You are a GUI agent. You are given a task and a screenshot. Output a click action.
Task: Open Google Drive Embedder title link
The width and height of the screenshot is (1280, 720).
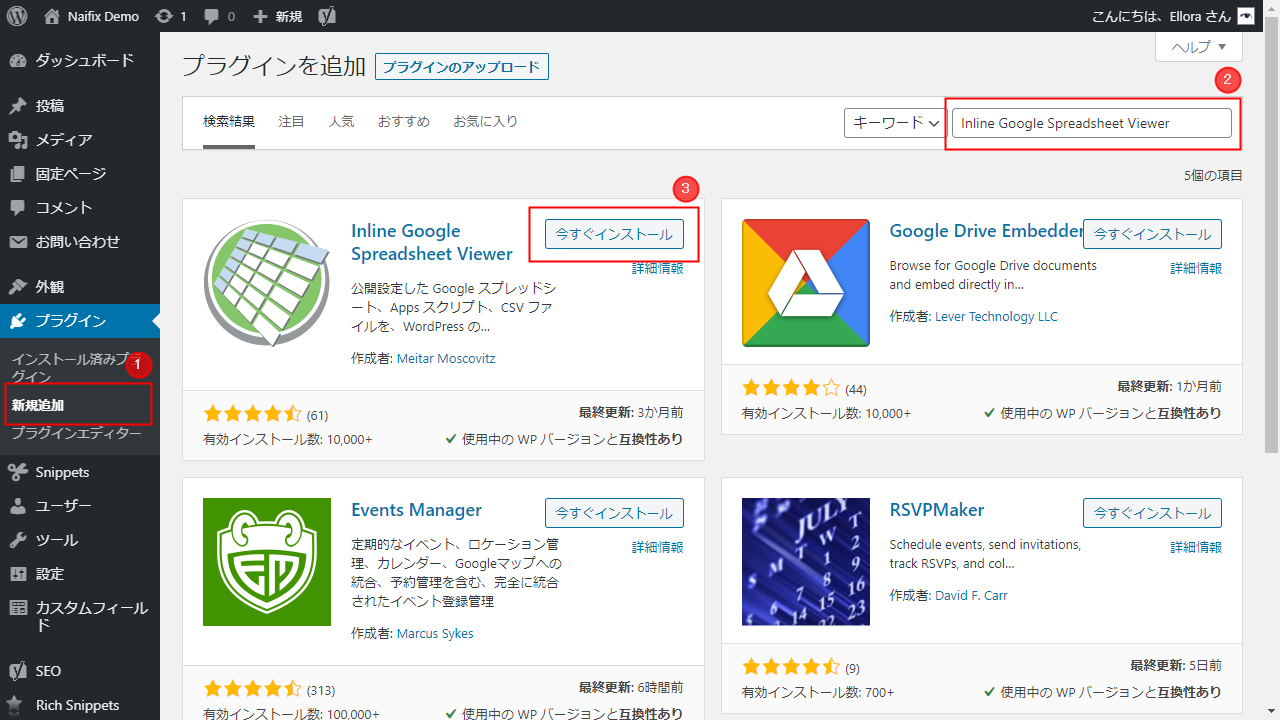(x=986, y=231)
